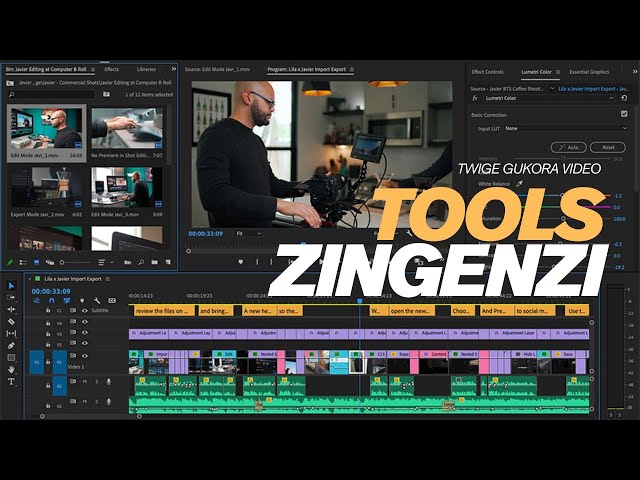Image resolution: width=640 pixels, height=480 pixels.
Task: Adjust Project panel thumbnail zoom slider
Action: point(62,262)
